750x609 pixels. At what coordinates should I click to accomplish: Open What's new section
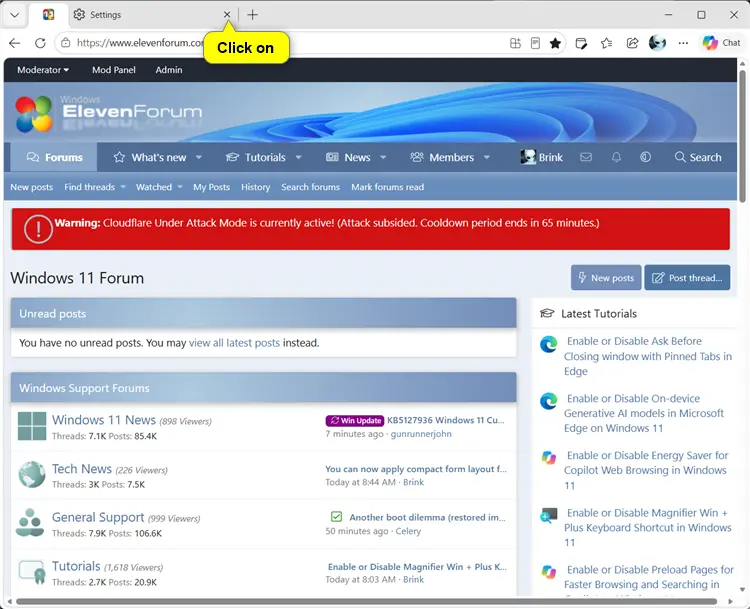coord(150,157)
